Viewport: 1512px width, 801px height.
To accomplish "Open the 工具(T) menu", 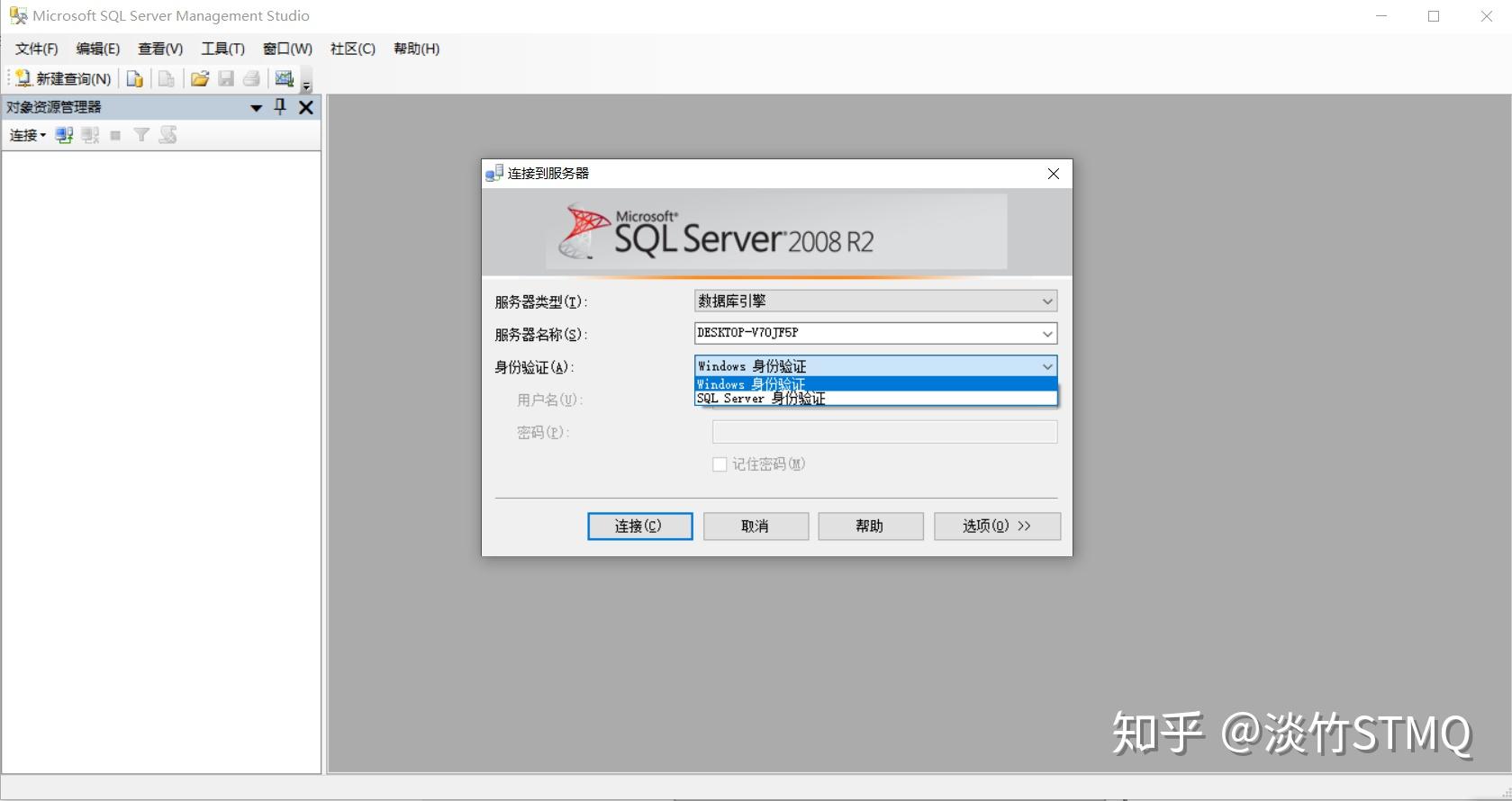I will click(222, 49).
